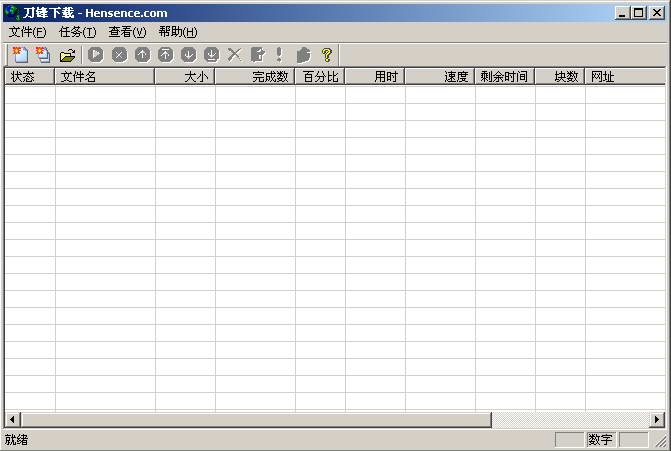Click the 剩余时间 column header

click(x=505, y=77)
